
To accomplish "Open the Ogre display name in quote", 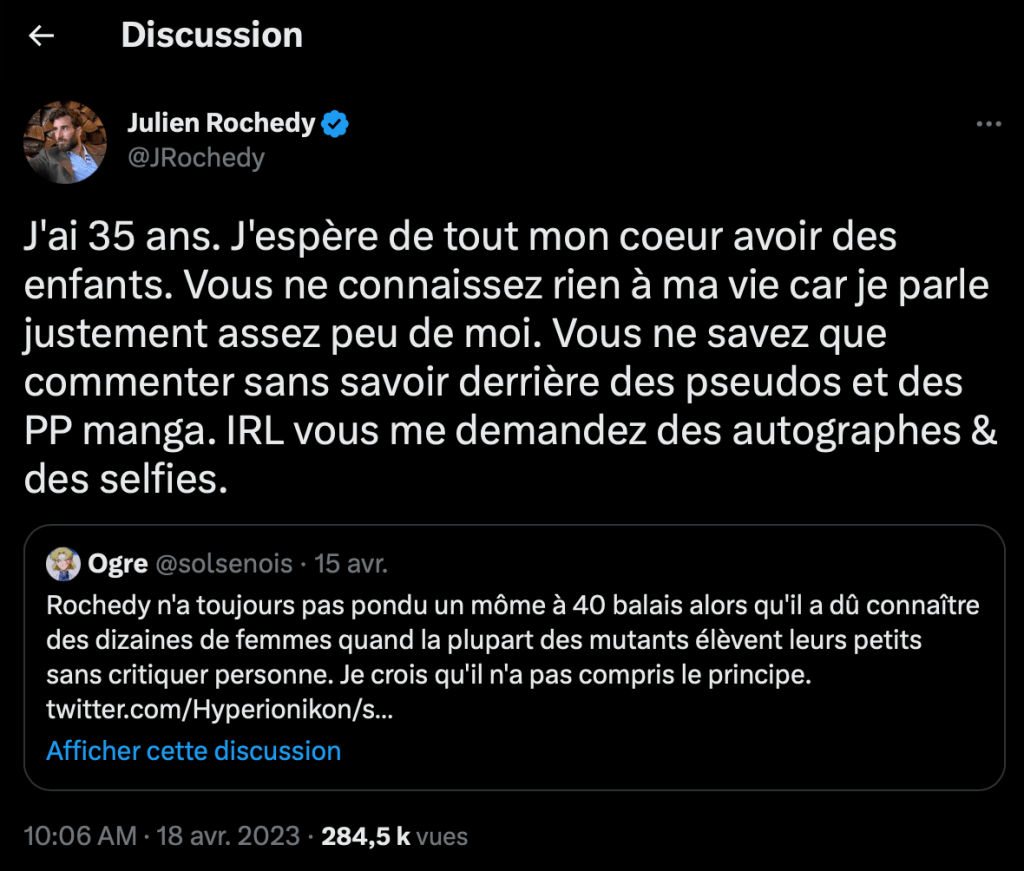I will click(118, 564).
